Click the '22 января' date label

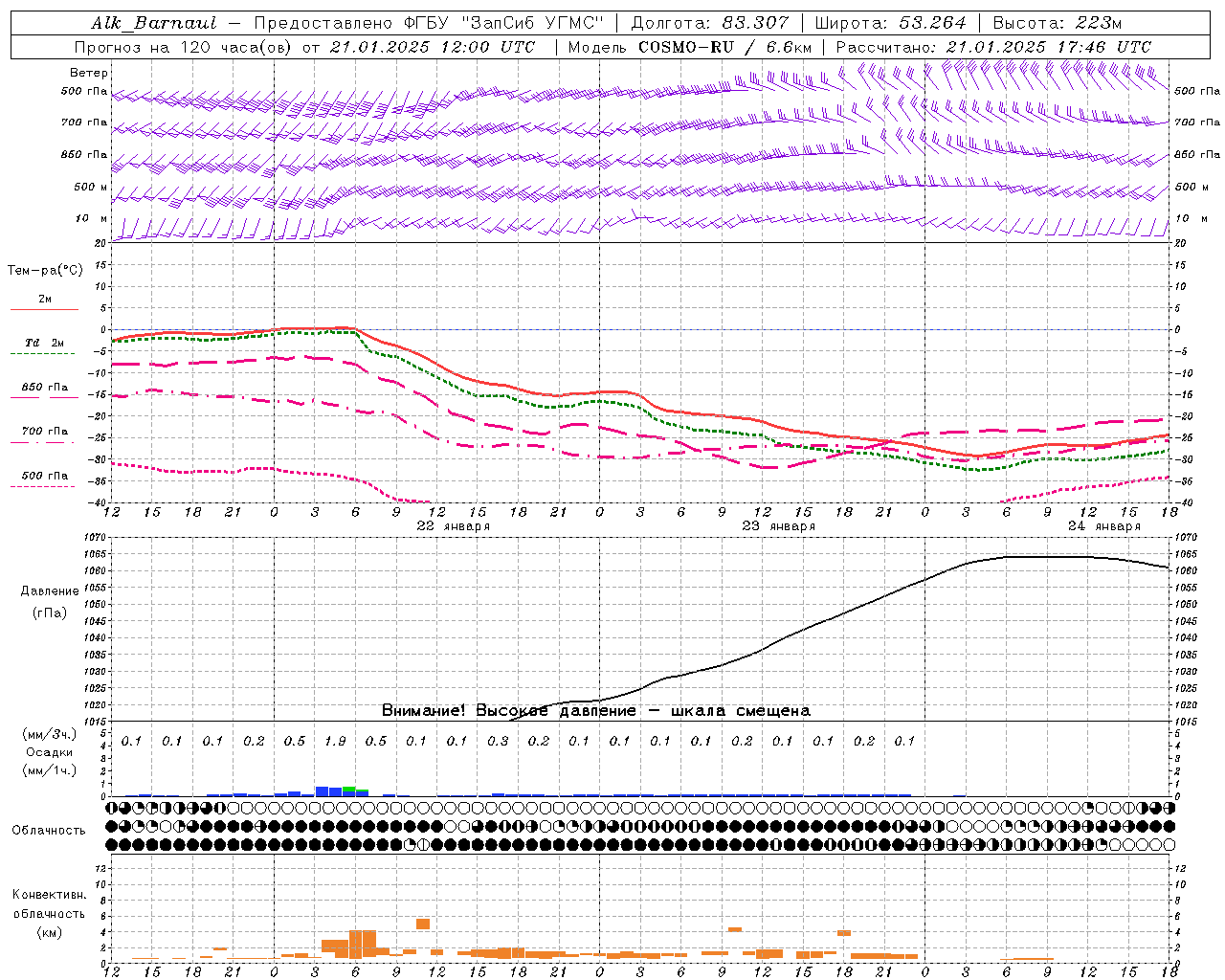(454, 526)
